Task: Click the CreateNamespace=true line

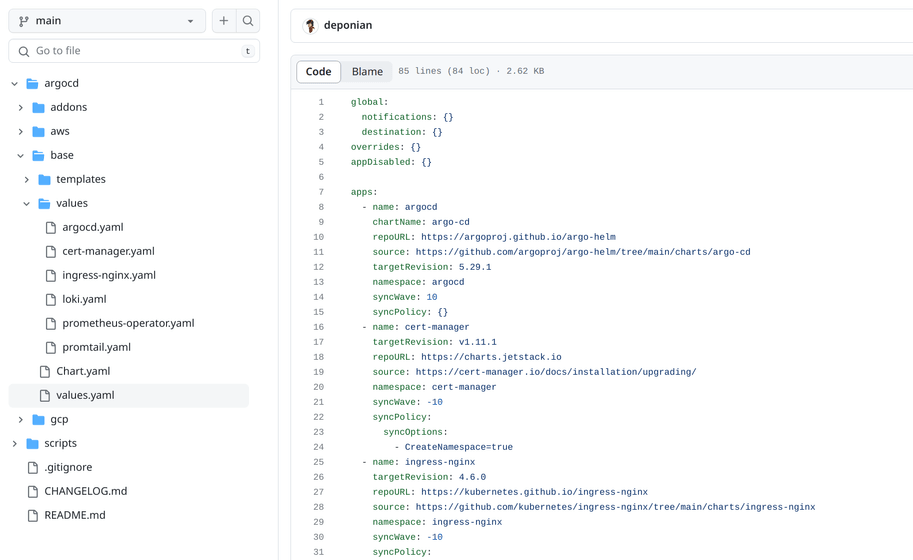Action: coord(459,447)
